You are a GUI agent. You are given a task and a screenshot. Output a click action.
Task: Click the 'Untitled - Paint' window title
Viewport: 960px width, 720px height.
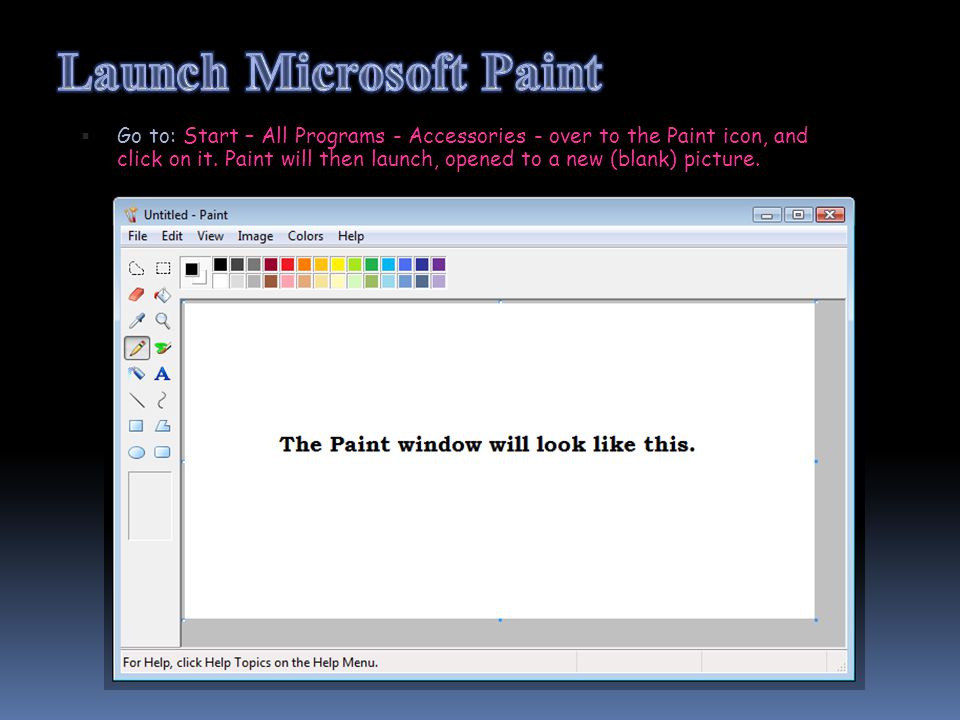point(186,215)
